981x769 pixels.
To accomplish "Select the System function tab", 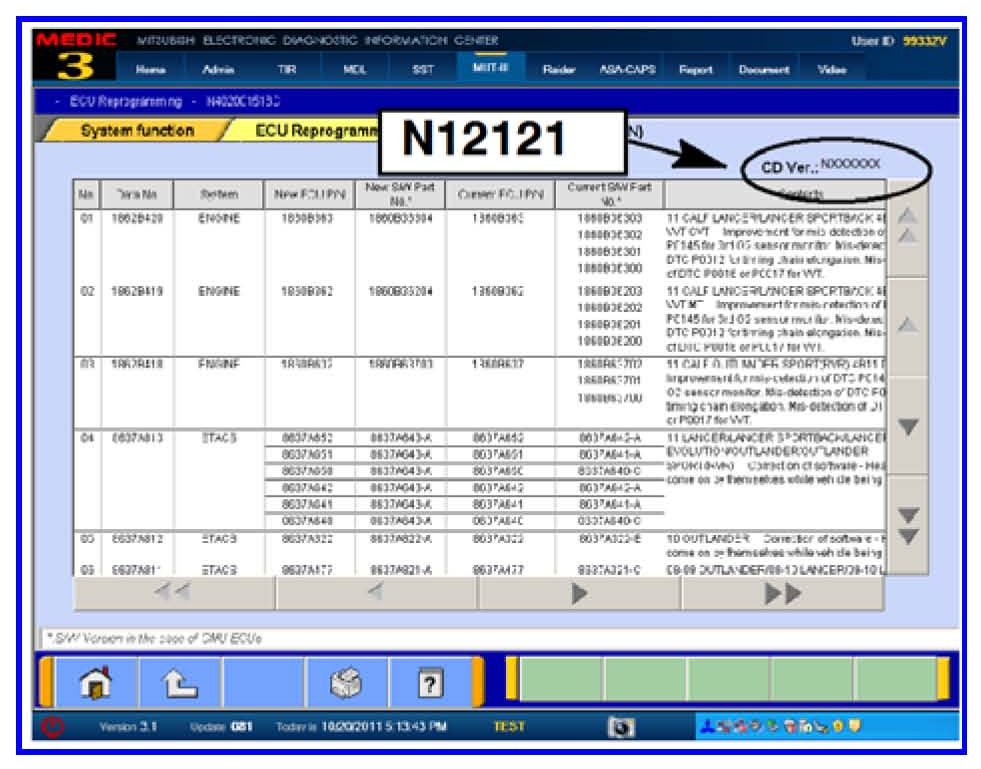I will pos(137,132).
